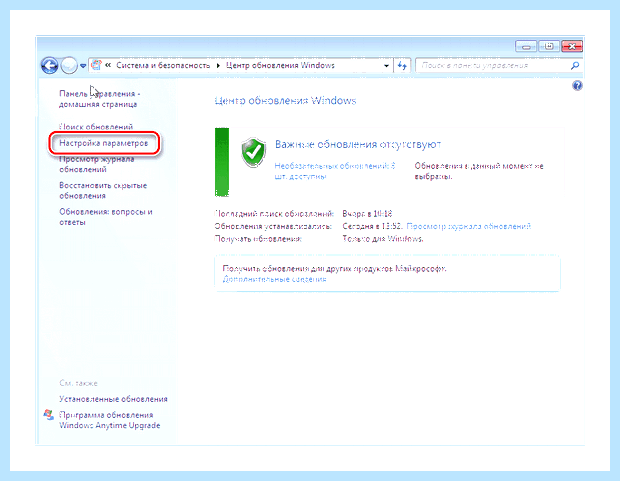The width and height of the screenshot is (620, 481).
Task: Open the blue Help question mark icon
Action: pos(577,85)
